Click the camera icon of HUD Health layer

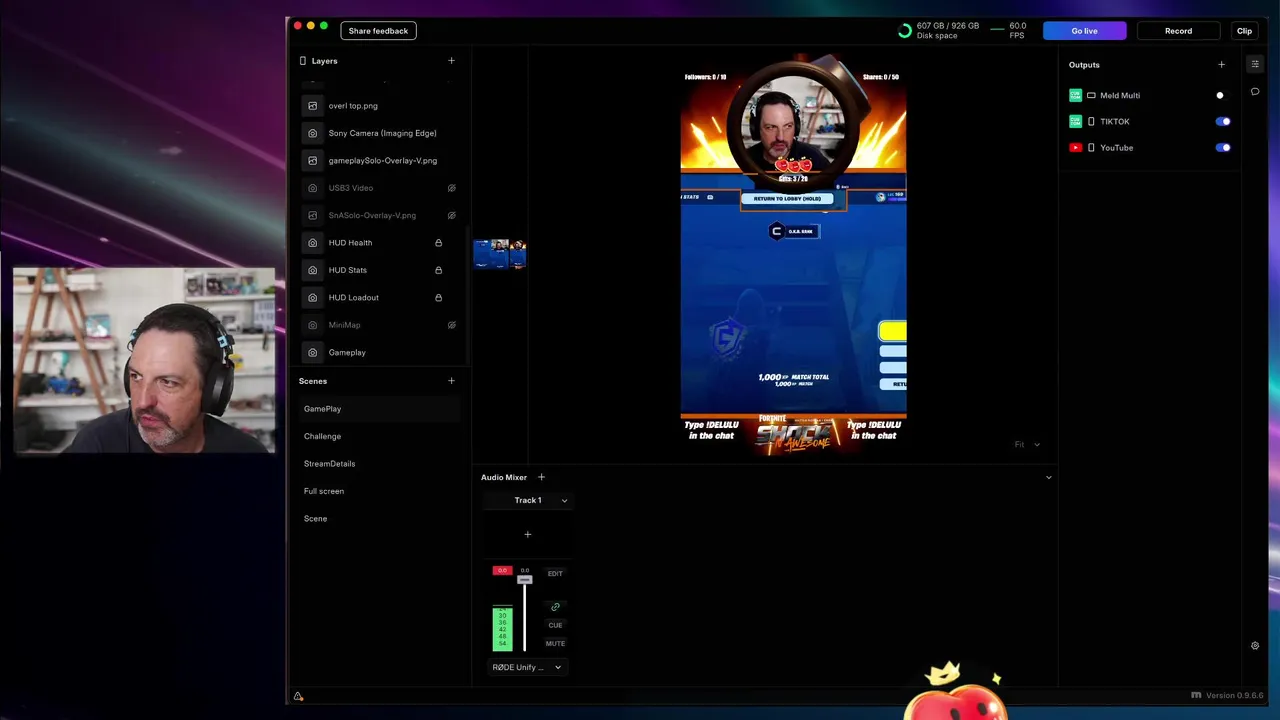(313, 243)
